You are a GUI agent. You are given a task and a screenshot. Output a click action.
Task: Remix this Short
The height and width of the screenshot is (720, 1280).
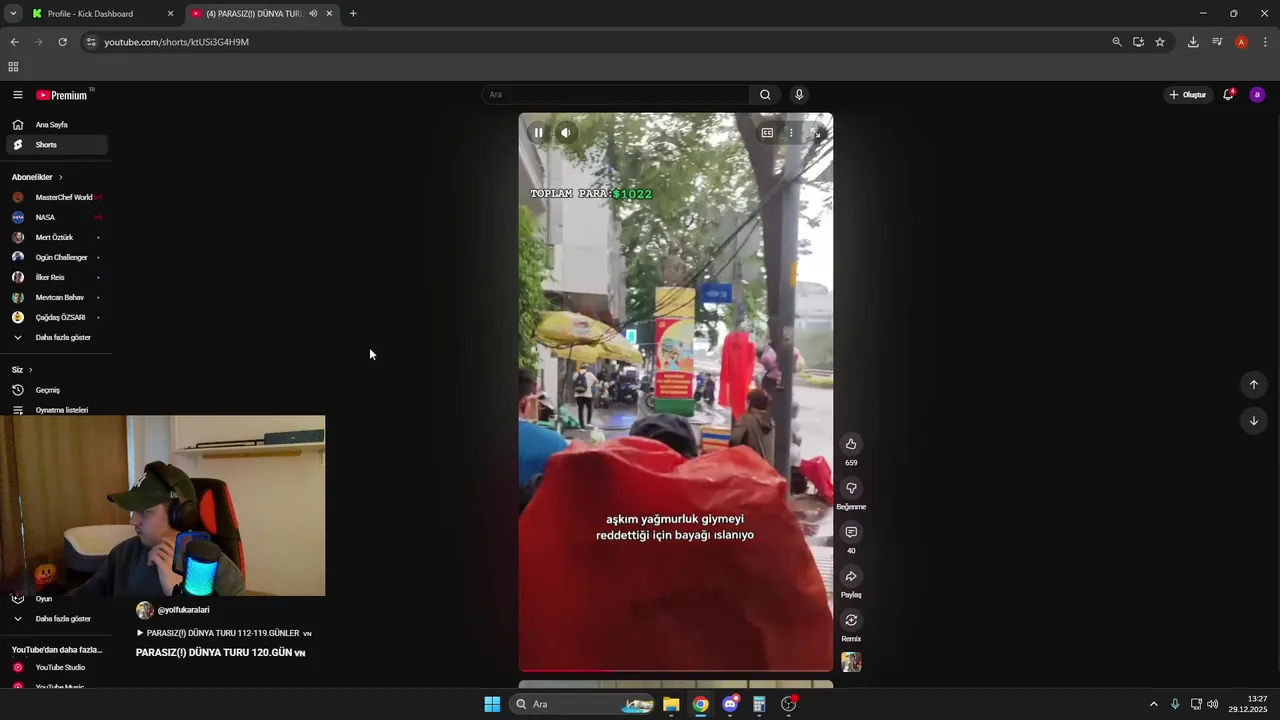point(851,620)
